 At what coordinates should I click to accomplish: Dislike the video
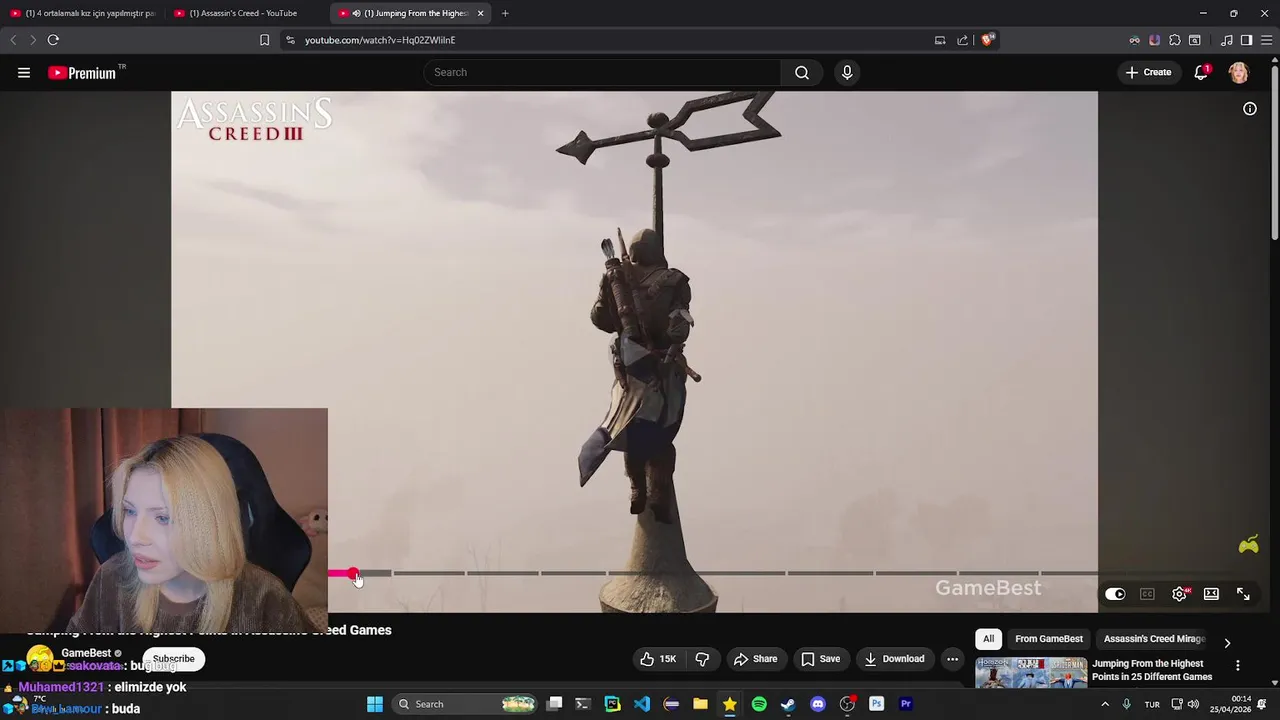tap(702, 659)
